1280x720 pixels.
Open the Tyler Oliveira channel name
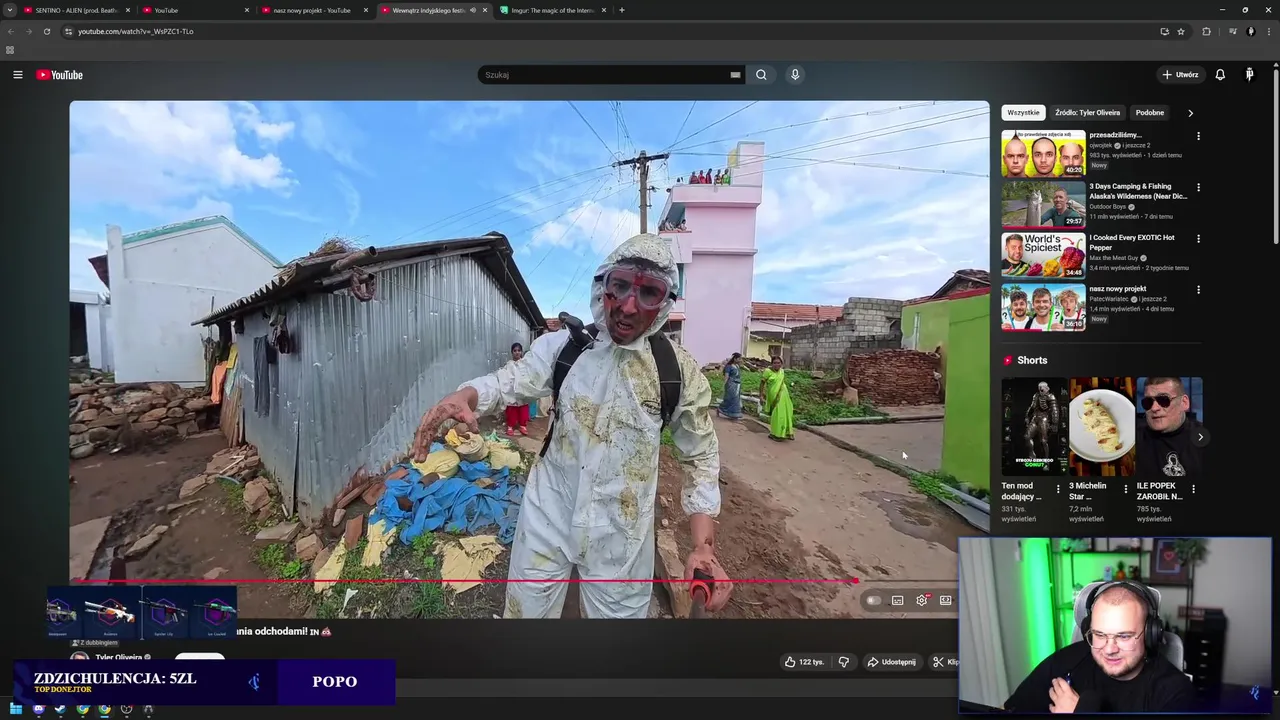[x=118, y=658]
